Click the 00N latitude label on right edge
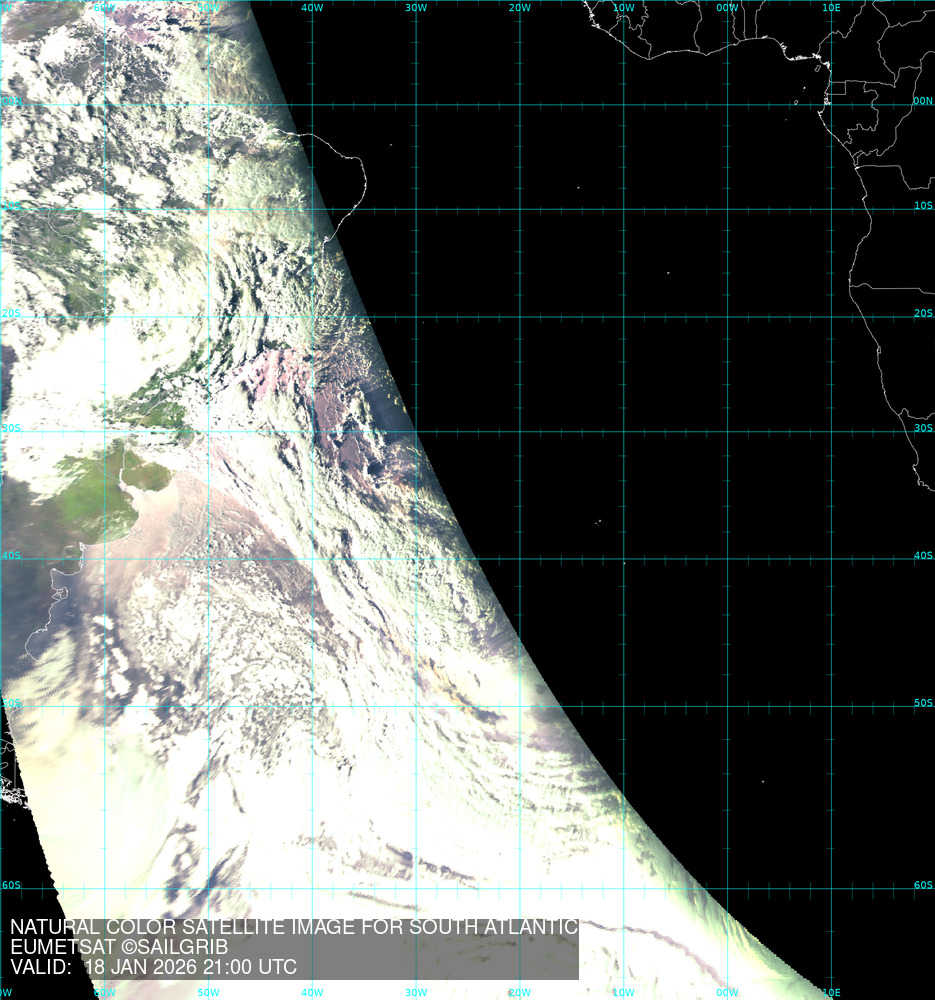The image size is (935, 1000). [922, 101]
